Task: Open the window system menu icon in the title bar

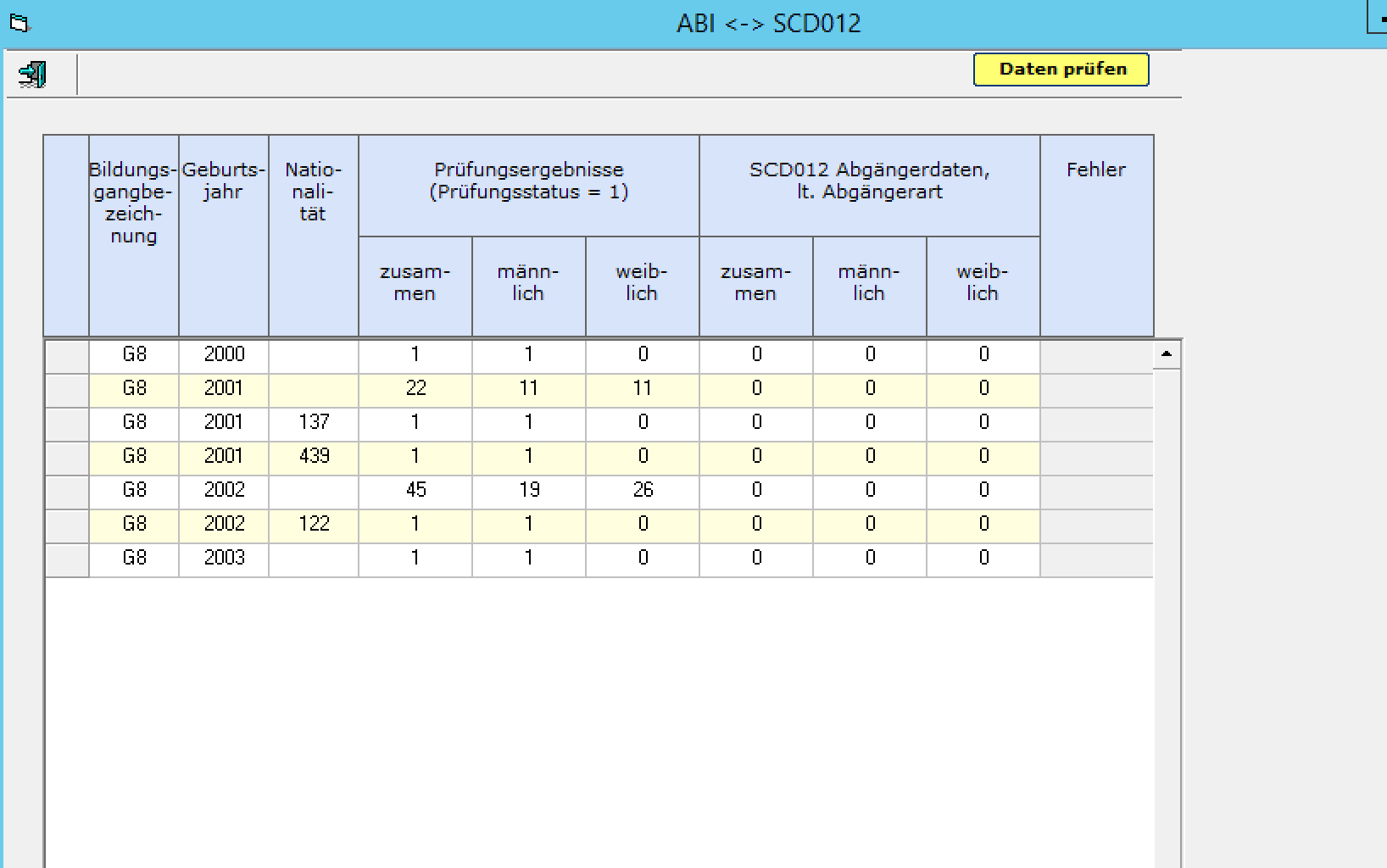Action: point(19,24)
